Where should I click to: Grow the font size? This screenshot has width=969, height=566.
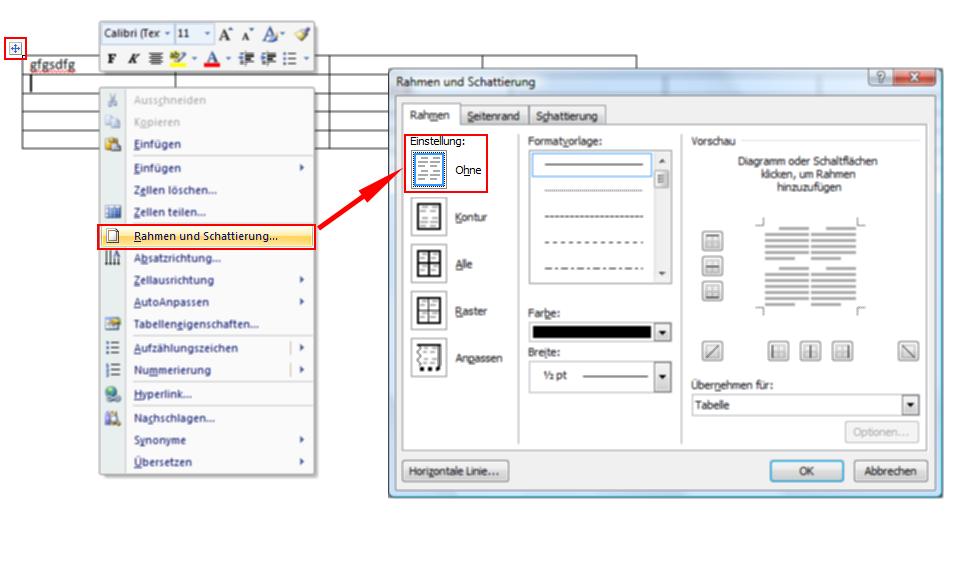(x=226, y=34)
